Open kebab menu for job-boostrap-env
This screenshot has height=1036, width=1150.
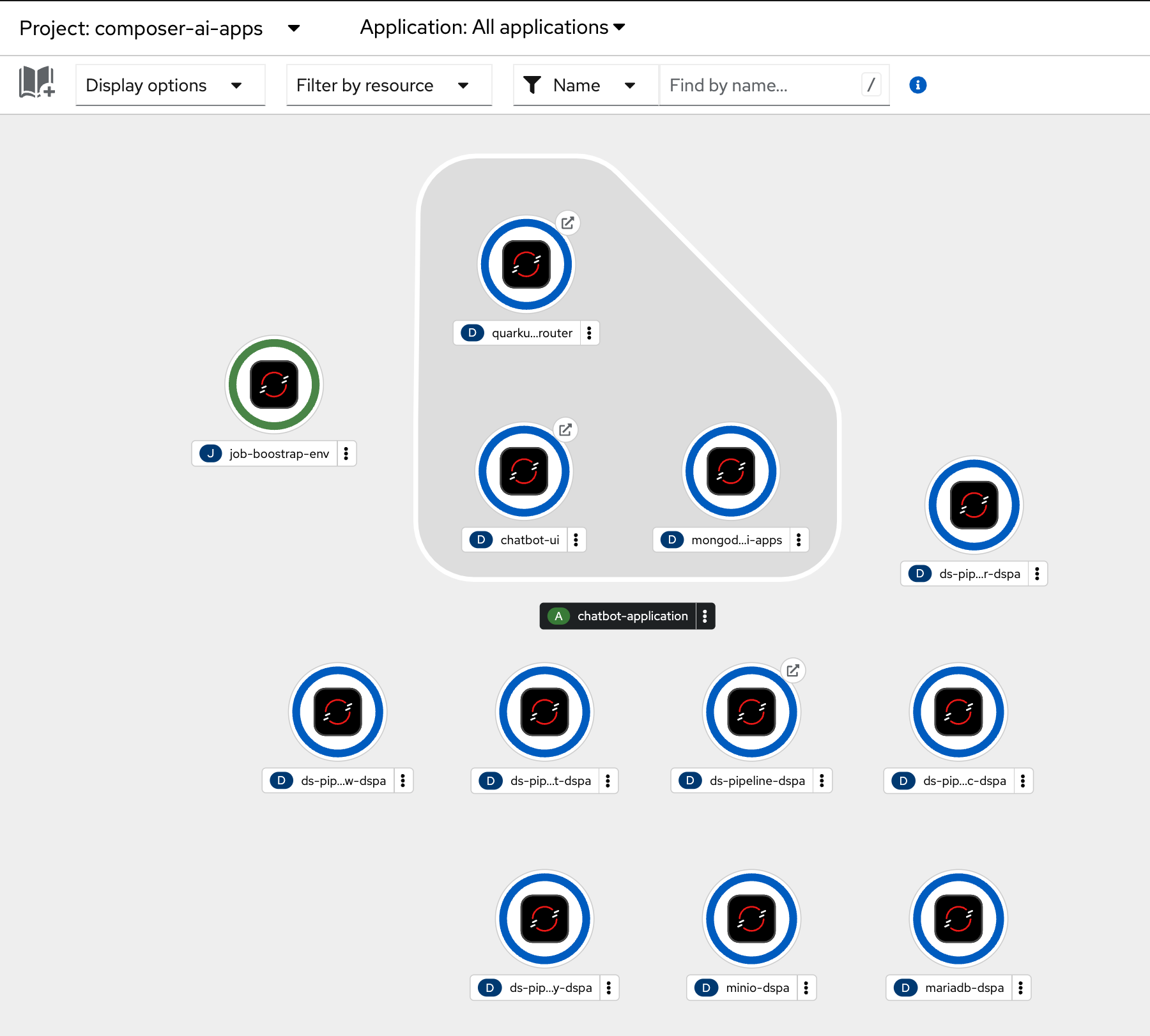tap(346, 453)
